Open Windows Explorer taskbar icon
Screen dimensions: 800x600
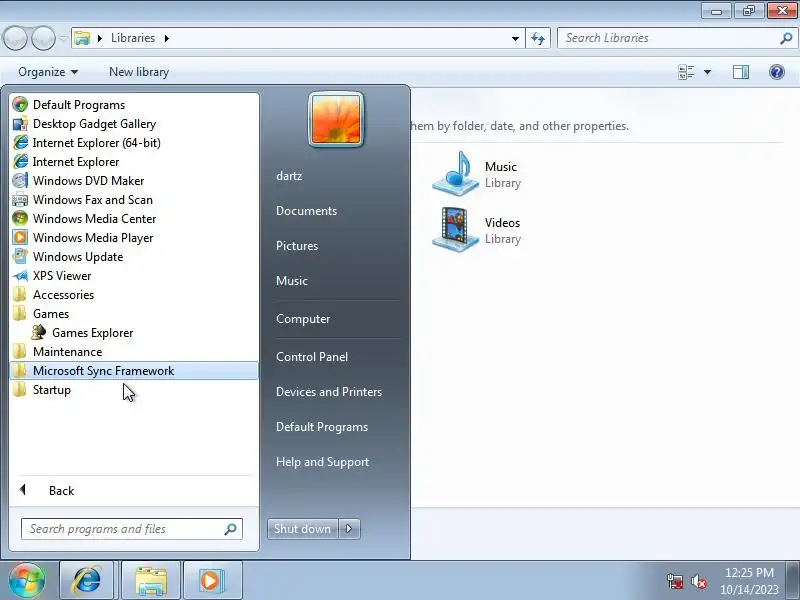tap(151, 581)
